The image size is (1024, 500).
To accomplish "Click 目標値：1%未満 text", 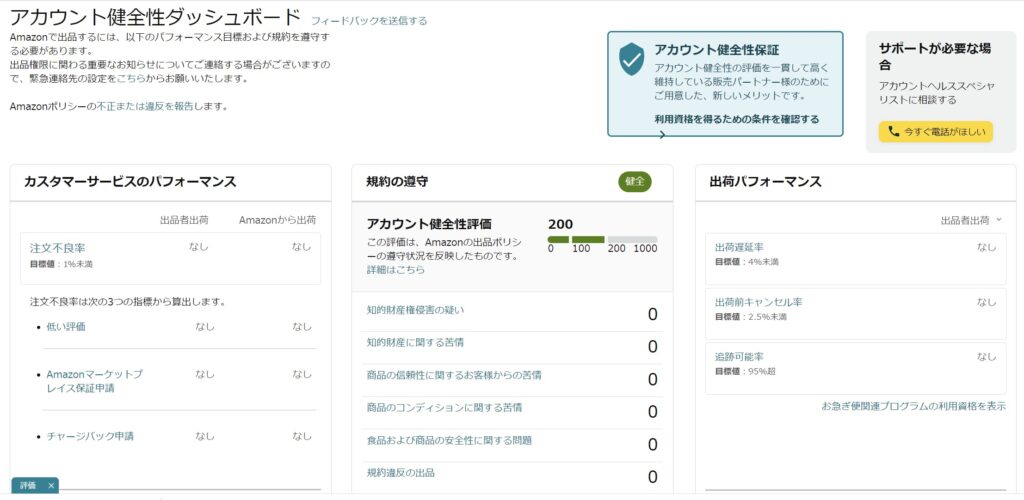I will (x=61, y=264).
